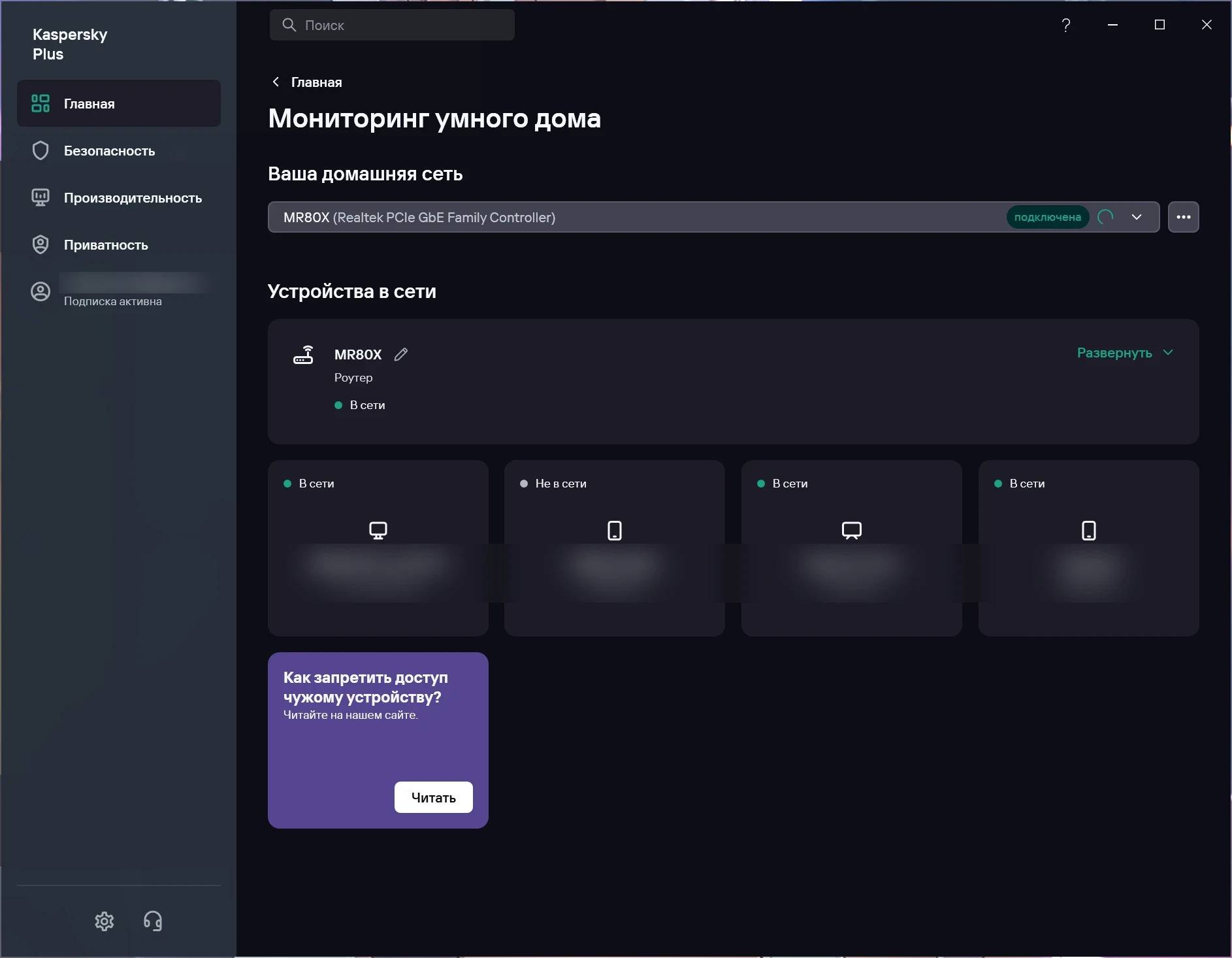The image size is (1232, 958).
Task: Open the Безопасность section
Action: (x=118, y=150)
